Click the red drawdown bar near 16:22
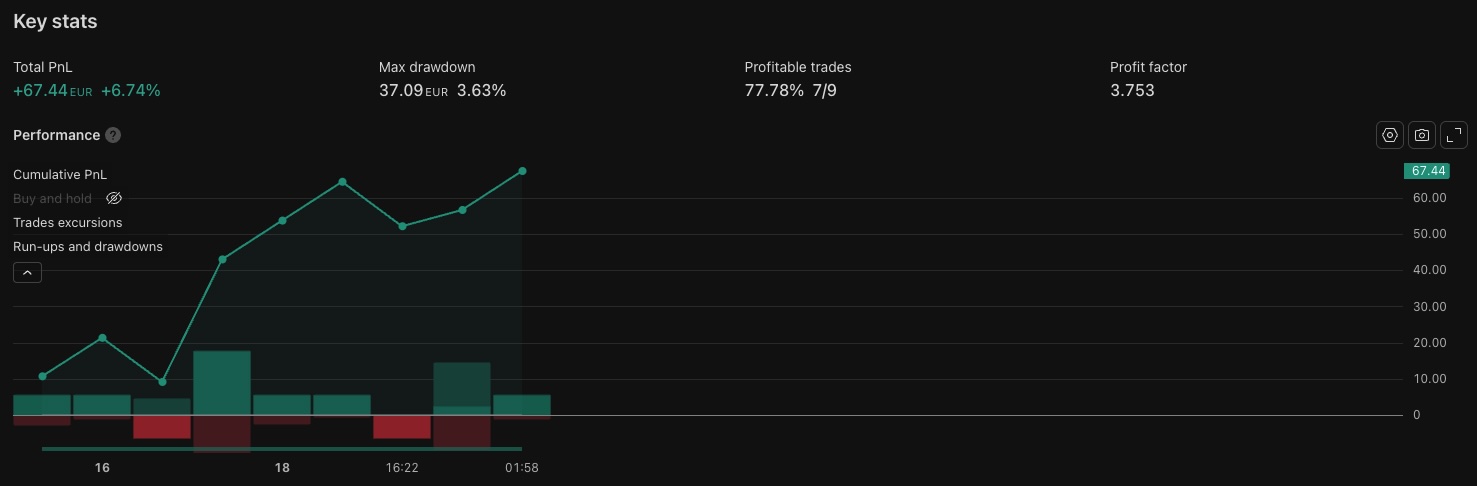 [x=402, y=426]
